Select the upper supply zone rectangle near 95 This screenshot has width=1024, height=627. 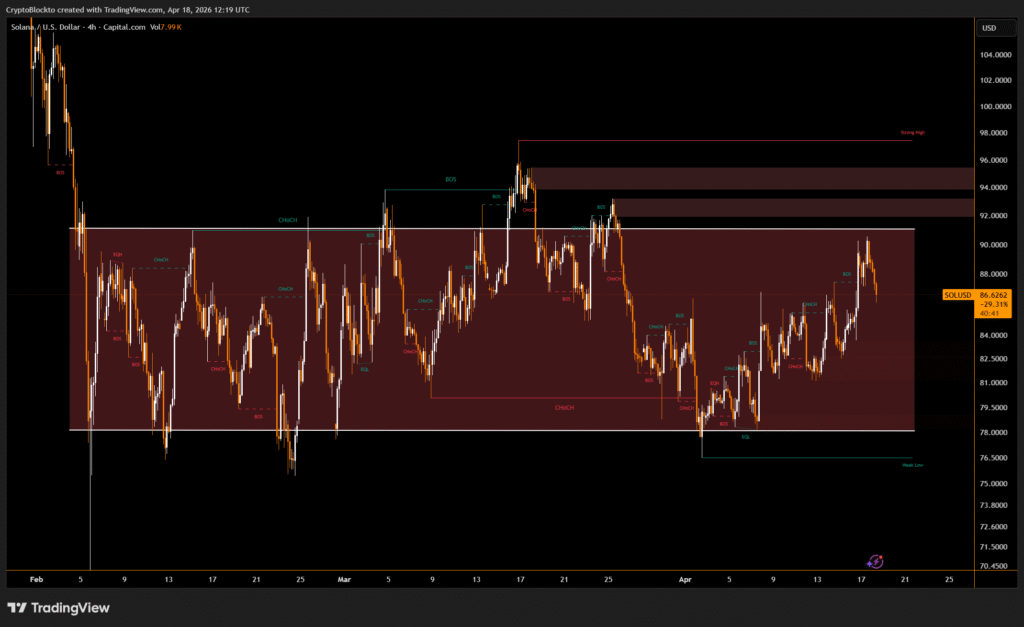point(750,178)
